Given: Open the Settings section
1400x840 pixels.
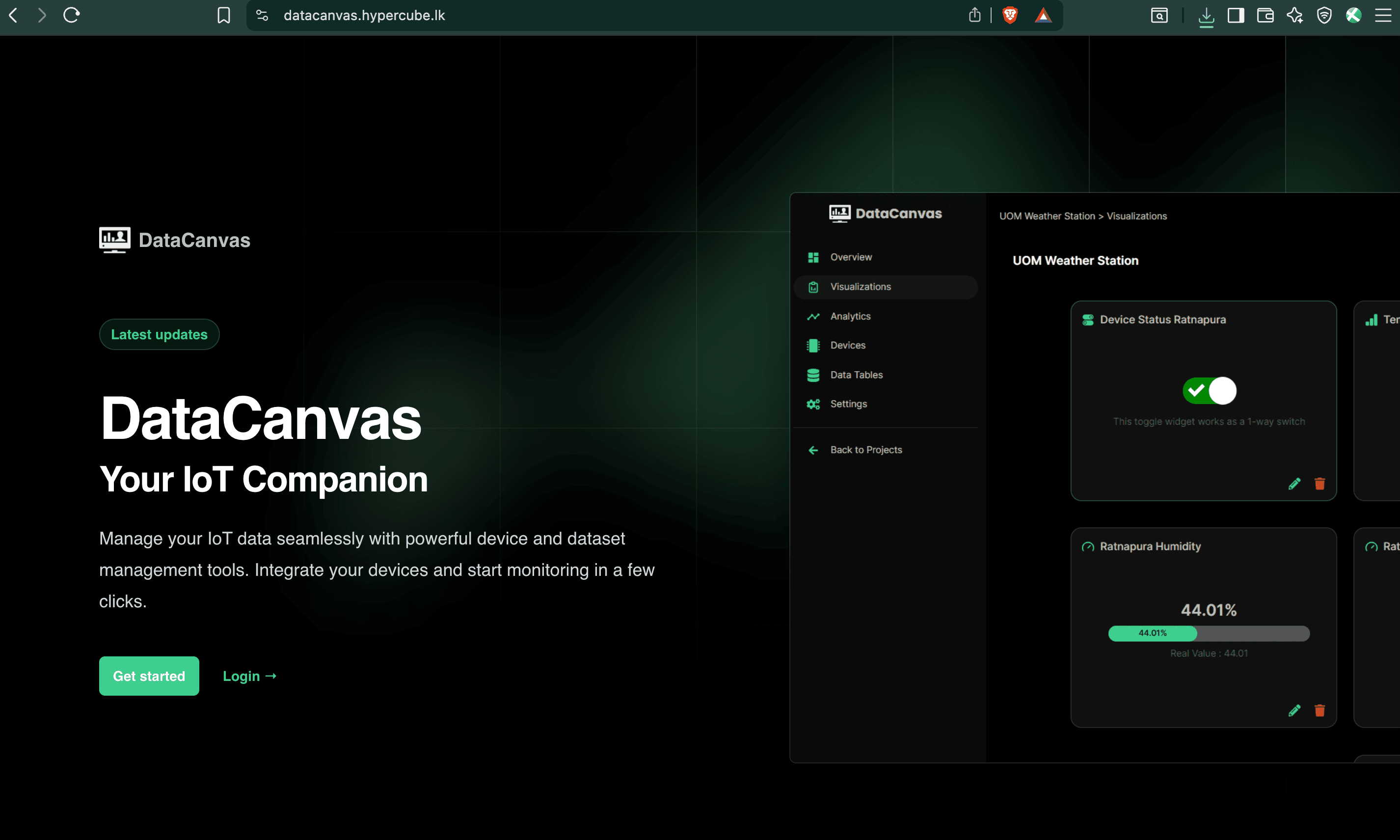Looking at the screenshot, I should [848, 404].
